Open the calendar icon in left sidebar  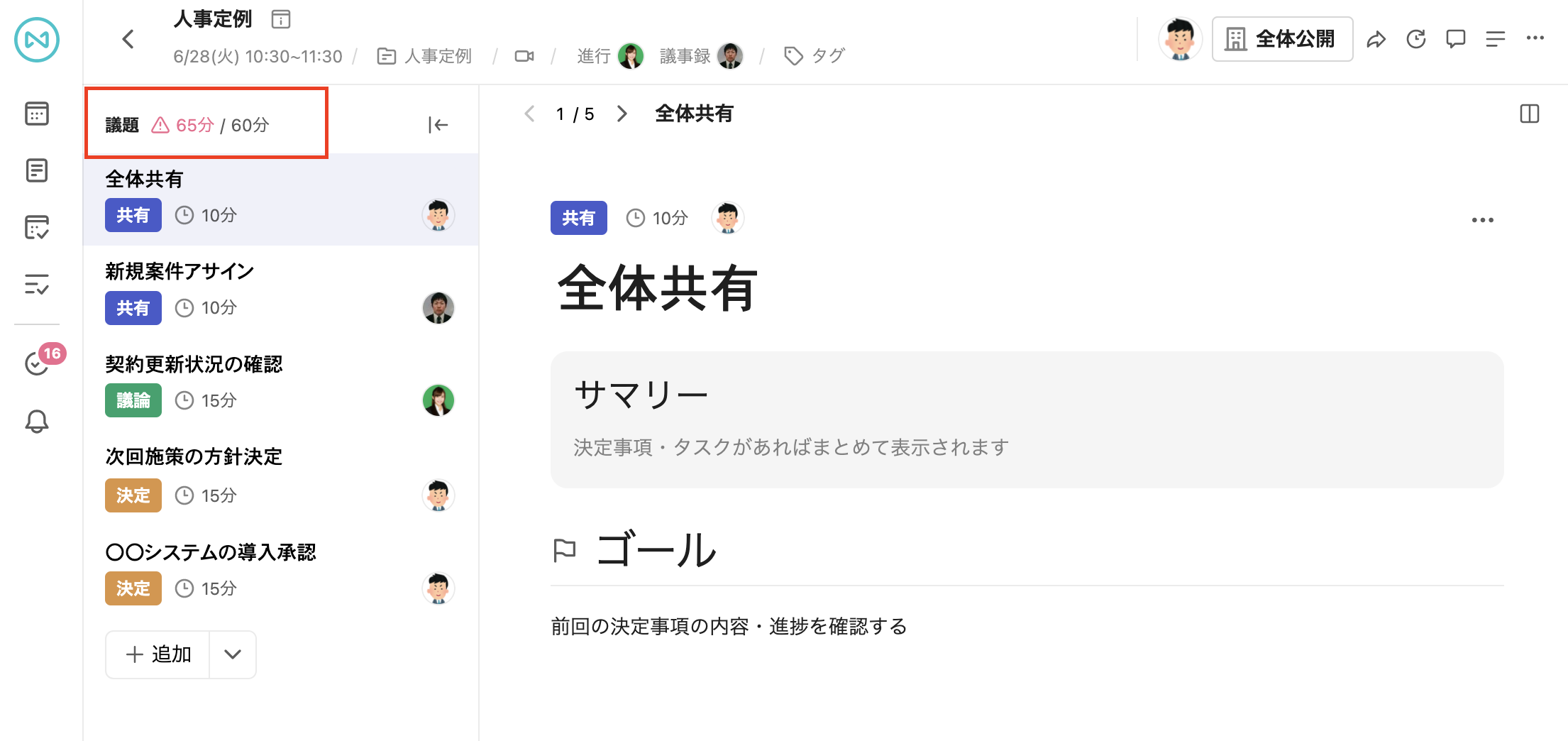(37, 114)
